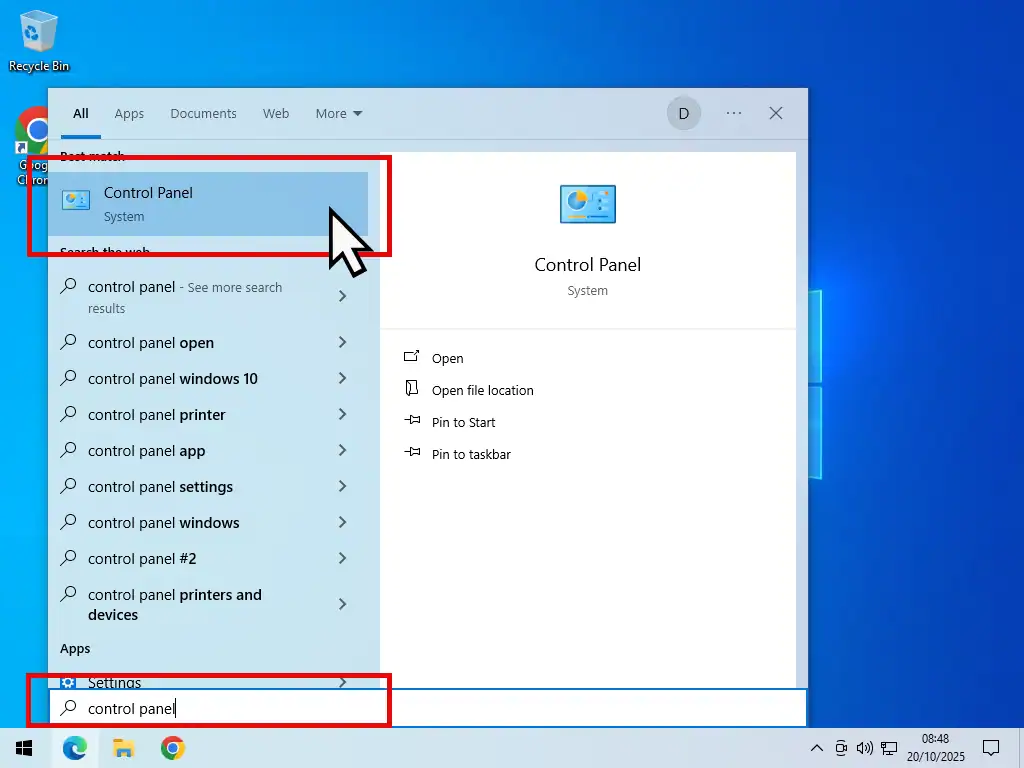Open File Explorer from the taskbar

(x=124, y=747)
